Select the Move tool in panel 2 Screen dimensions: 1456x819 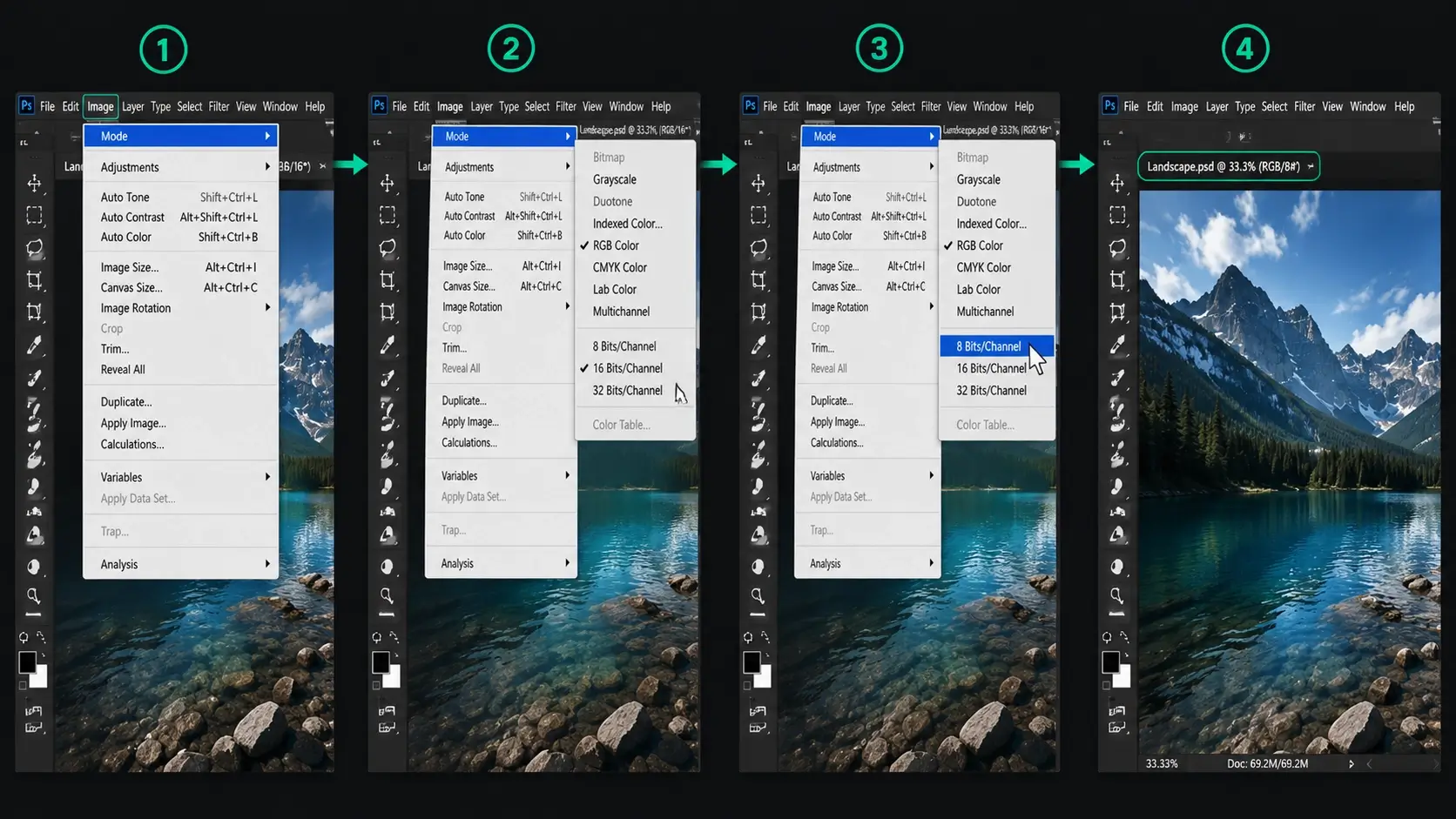tap(387, 183)
